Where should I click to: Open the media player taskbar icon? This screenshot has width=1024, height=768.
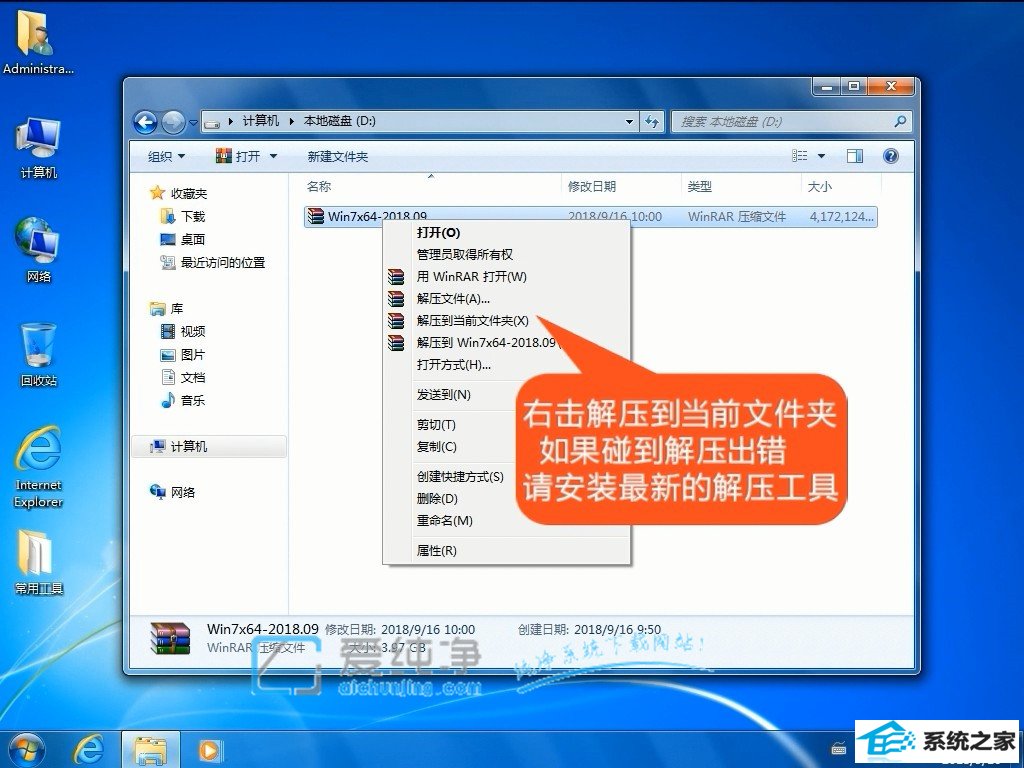click(x=210, y=748)
